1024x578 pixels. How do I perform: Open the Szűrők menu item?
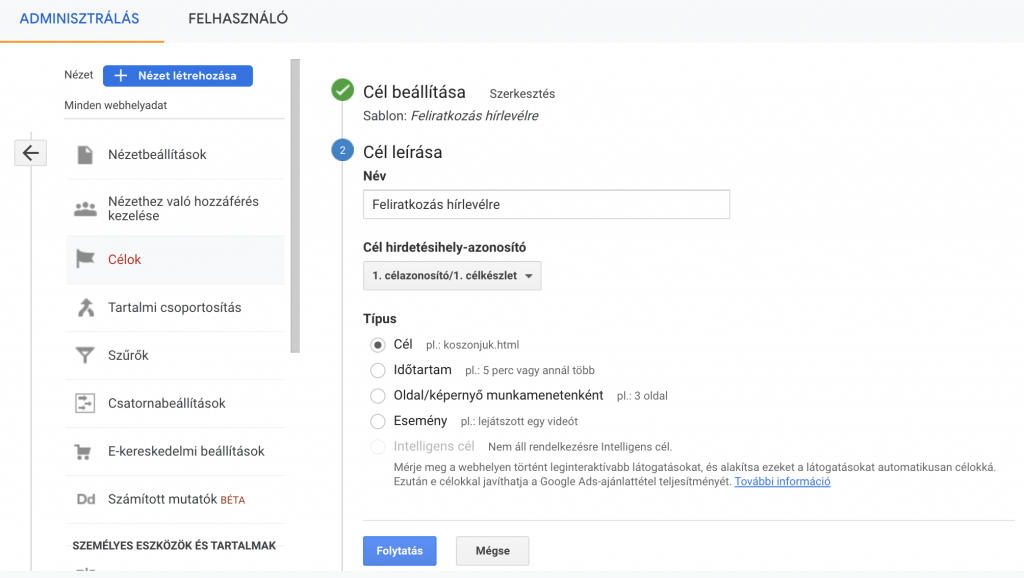[175, 355]
